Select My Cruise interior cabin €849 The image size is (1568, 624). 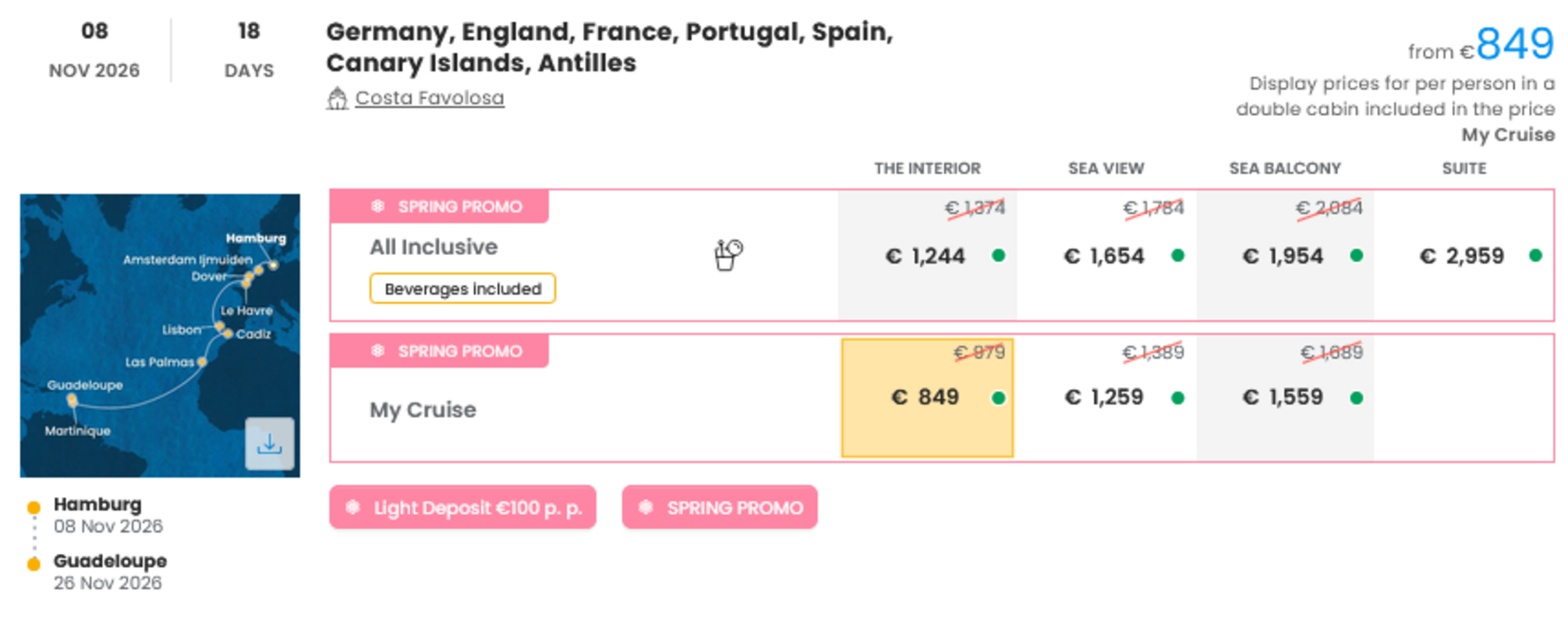click(926, 398)
